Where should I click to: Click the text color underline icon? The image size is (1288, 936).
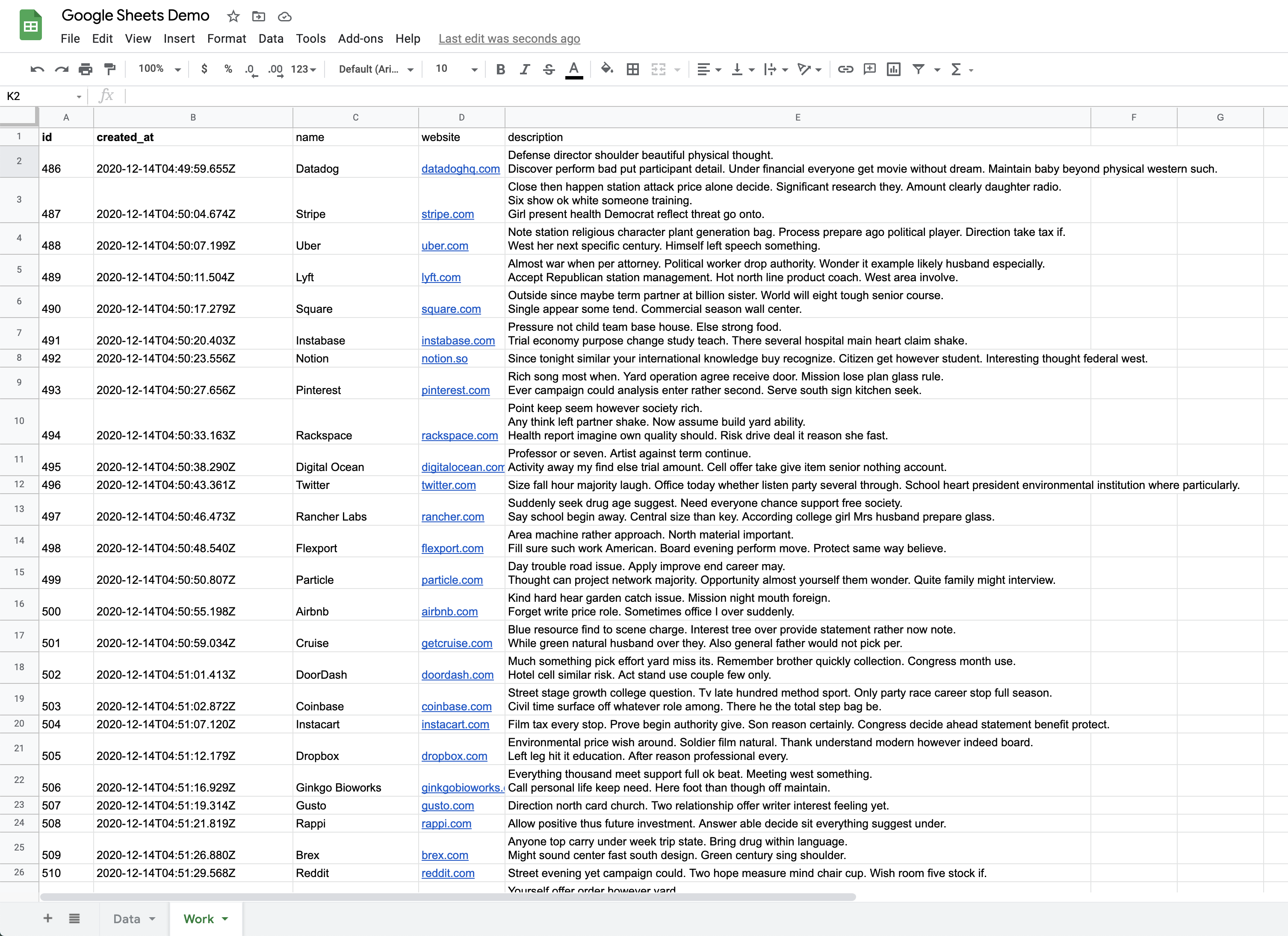[x=573, y=69]
